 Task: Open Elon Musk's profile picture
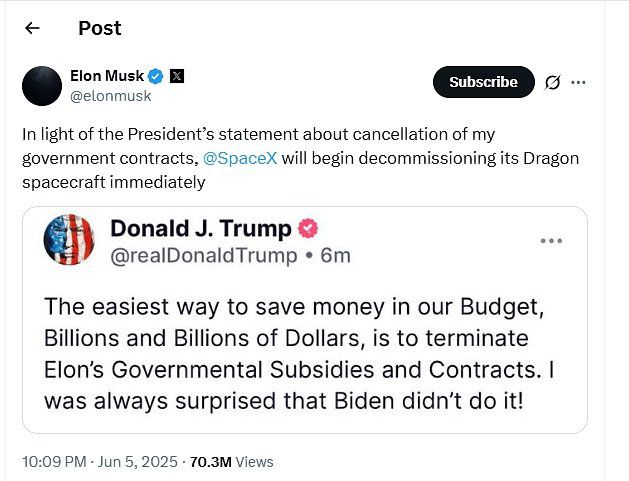tap(42, 86)
